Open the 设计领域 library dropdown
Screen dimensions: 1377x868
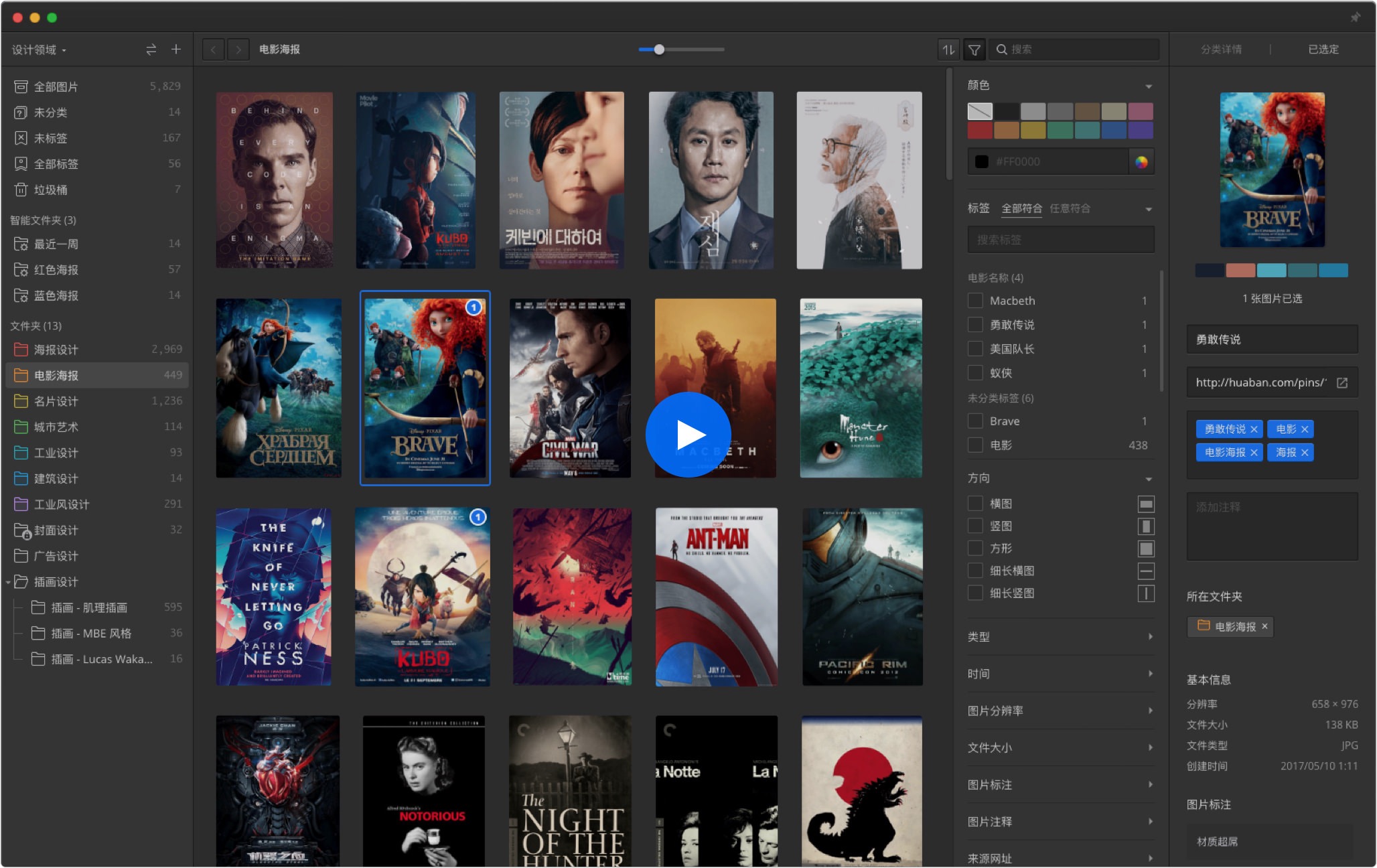40,50
